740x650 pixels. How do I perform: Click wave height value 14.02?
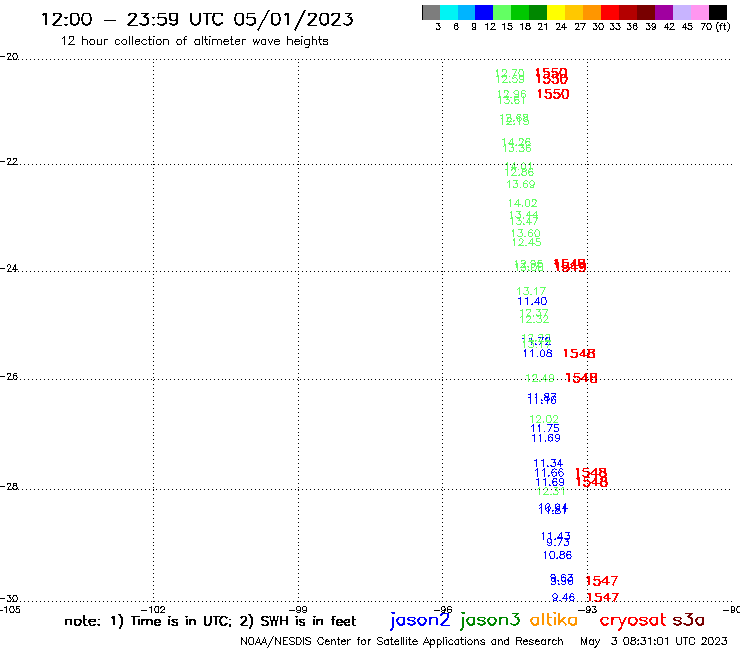[522, 203]
